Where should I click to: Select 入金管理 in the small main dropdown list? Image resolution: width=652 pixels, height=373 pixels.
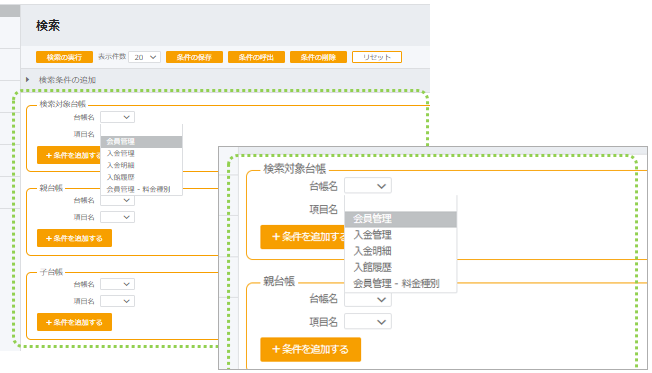[x=141, y=153]
